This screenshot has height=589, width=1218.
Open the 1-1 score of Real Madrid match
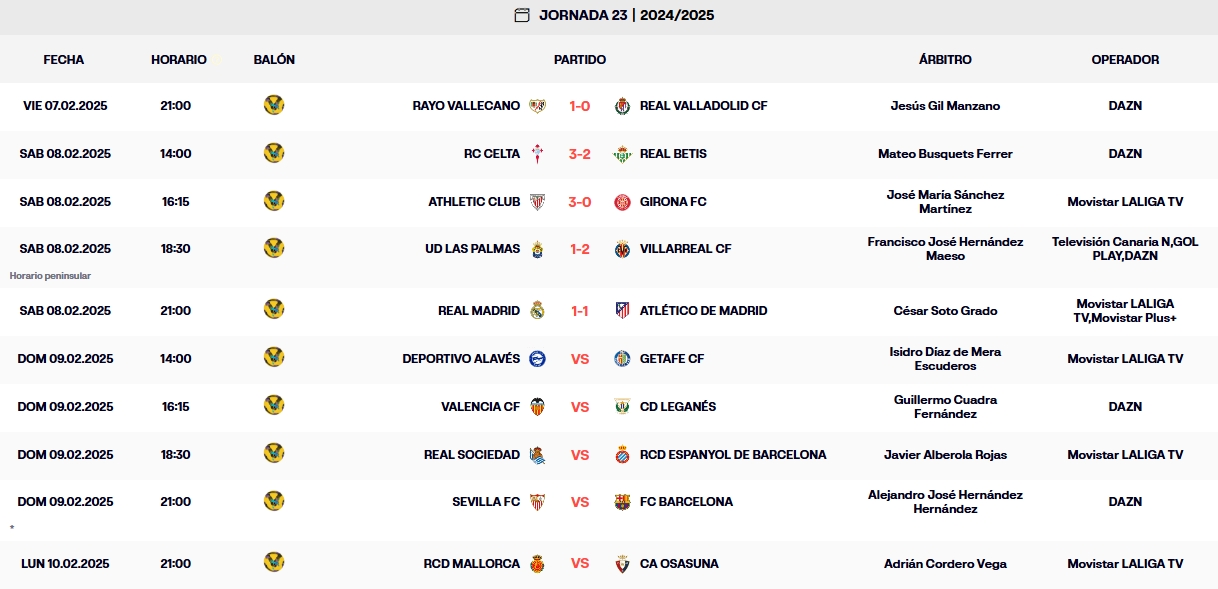580,310
